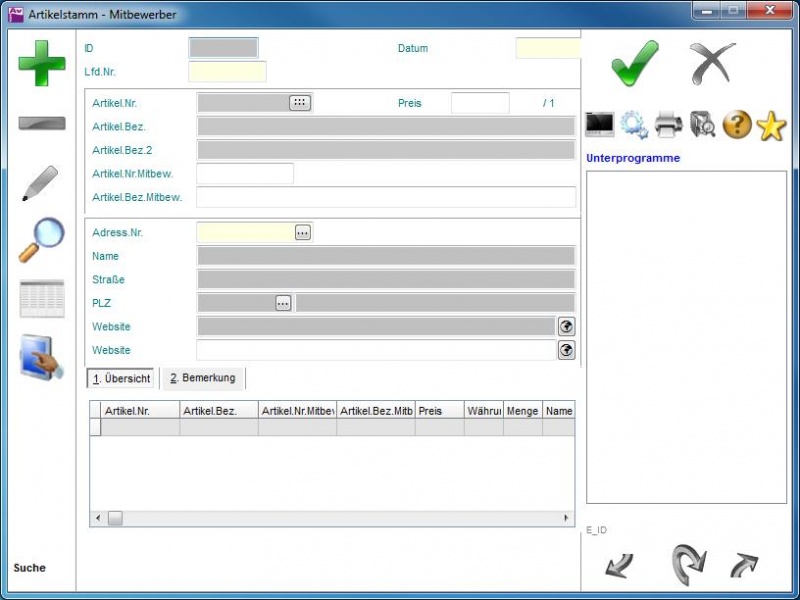Image resolution: width=800 pixels, height=600 pixels.
Task: Open Artikel.Nr. lookup button
Action: 300,102
